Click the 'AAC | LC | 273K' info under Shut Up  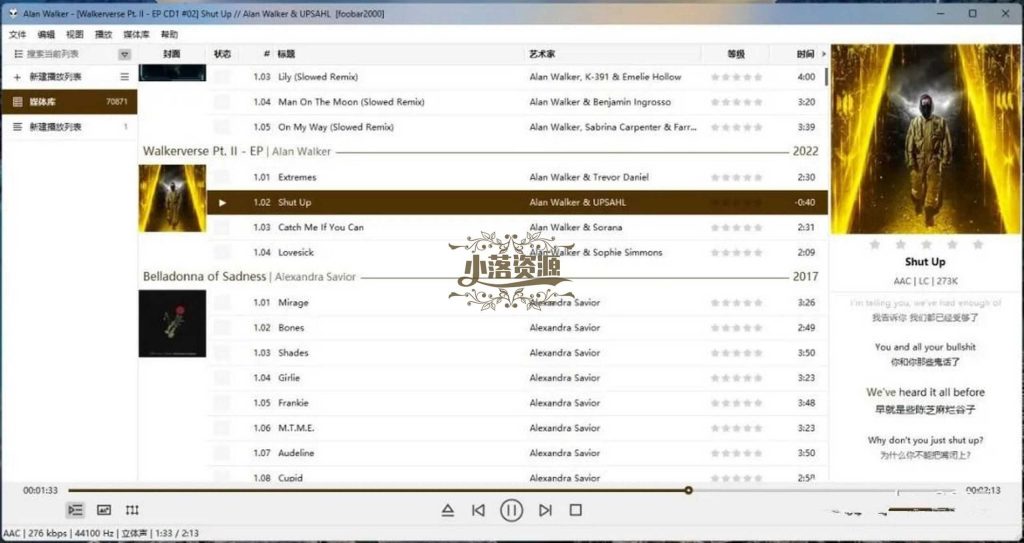tap(925, 282)
